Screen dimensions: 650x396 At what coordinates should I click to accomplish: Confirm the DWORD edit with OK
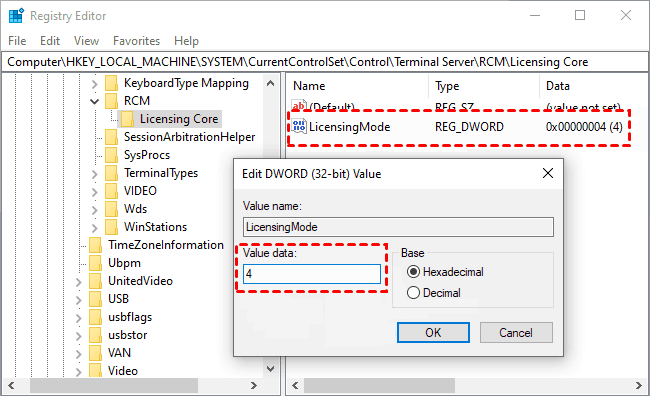click(x=433, y=333)
